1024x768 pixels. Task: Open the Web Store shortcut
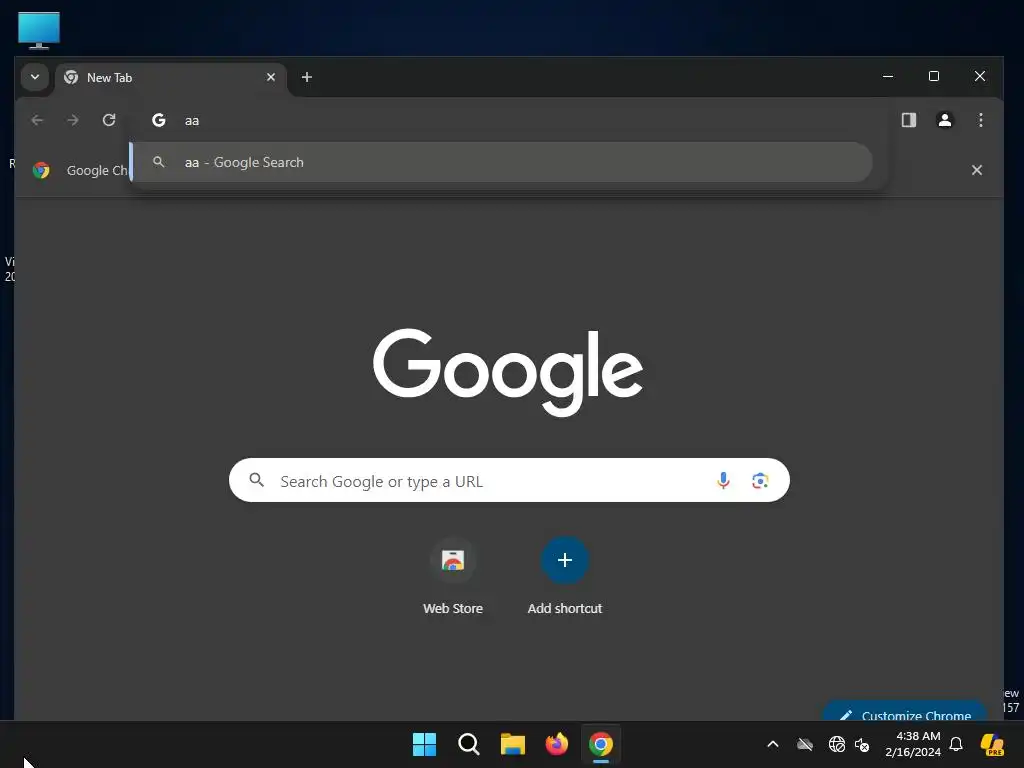coord(453,576)
